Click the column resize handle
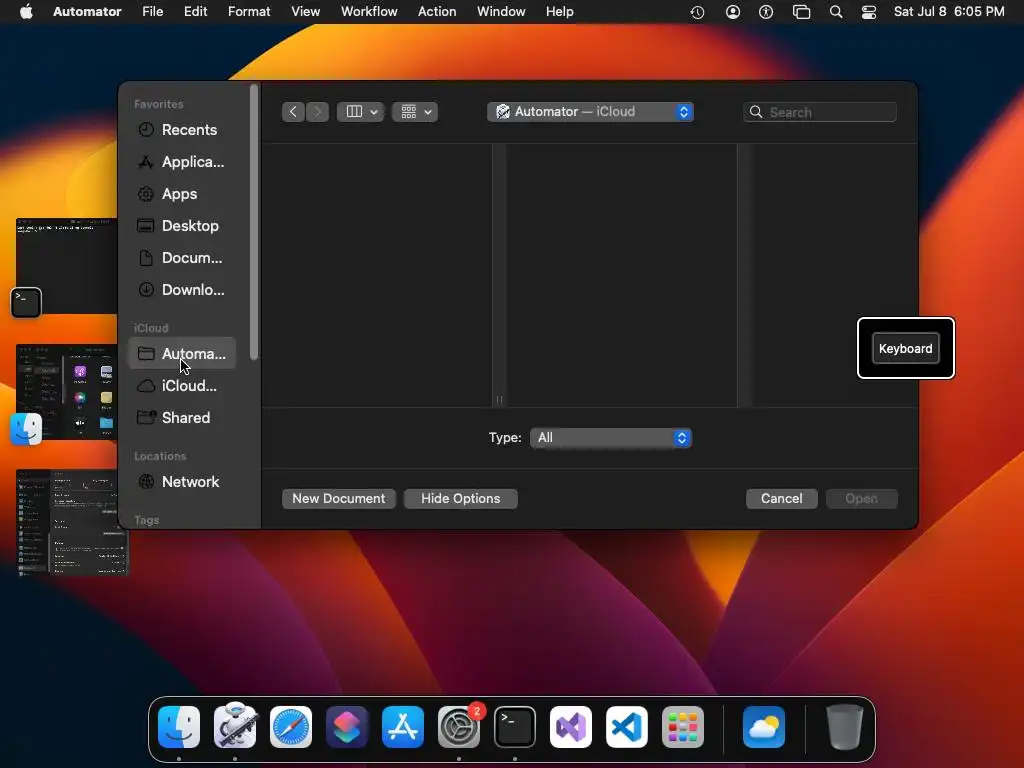1024x768 pixels. pos(499,400)
